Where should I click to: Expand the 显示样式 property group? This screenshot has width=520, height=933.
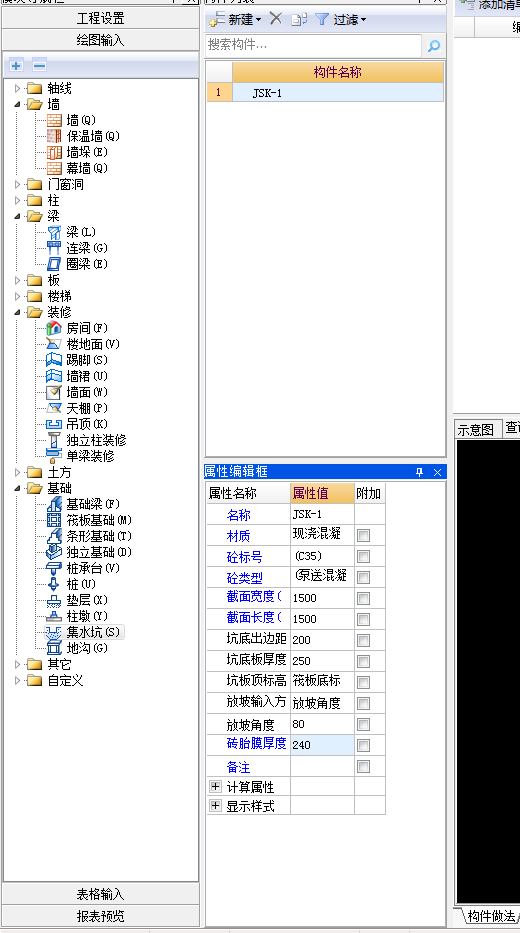pyautogui.click(x=215, y=806)
